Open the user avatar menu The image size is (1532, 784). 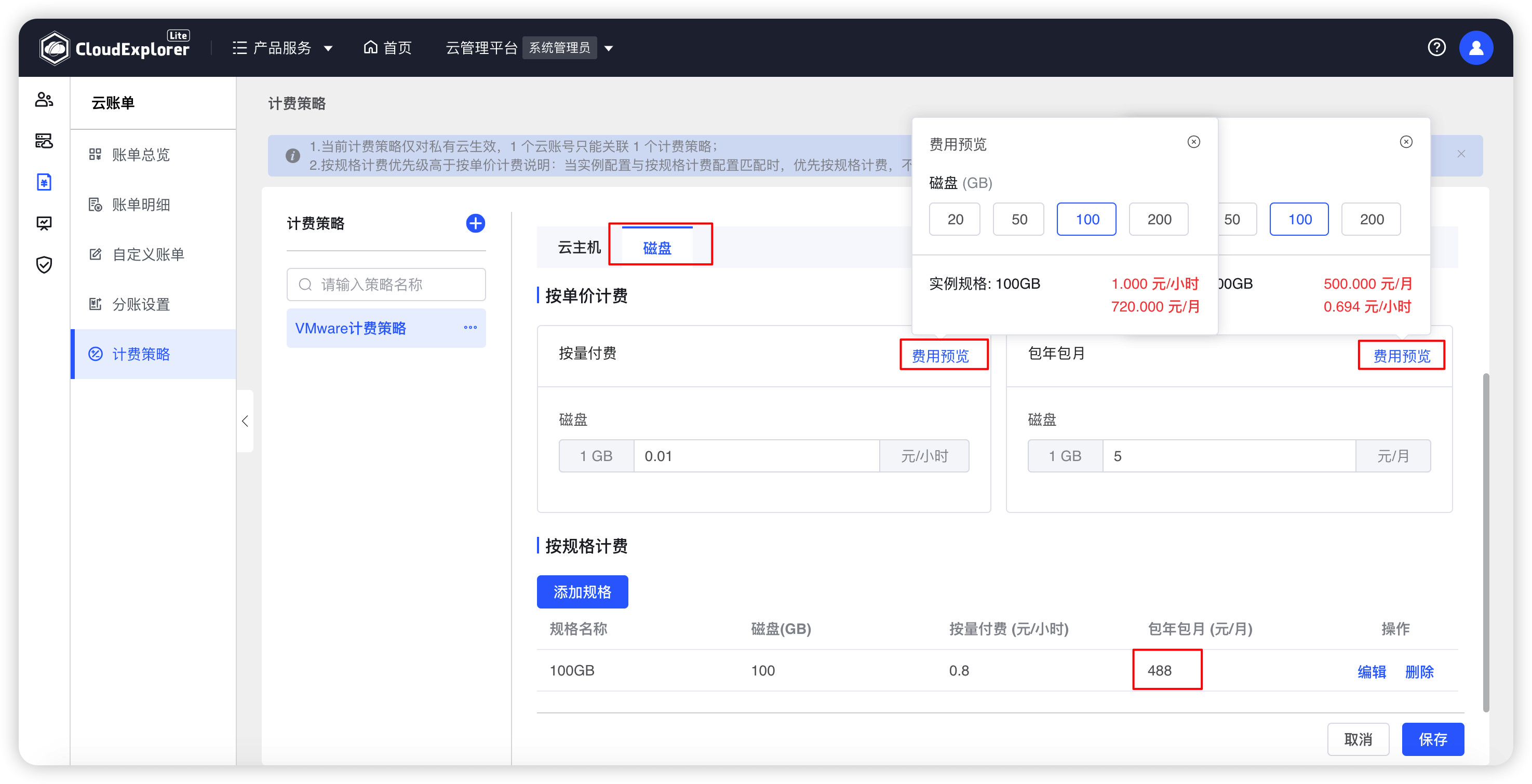1475,48
